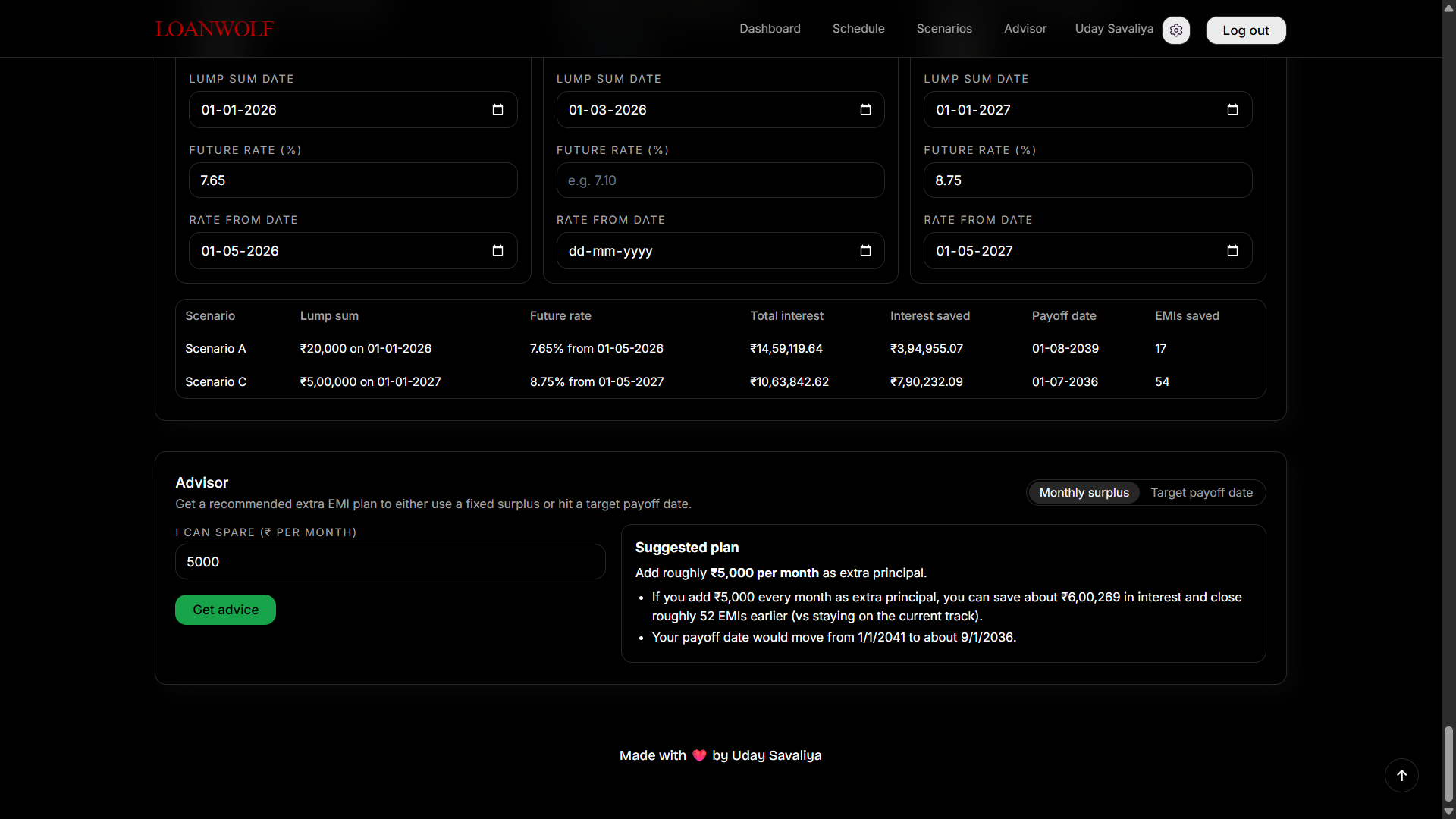
Task: Open calendar icon for 01-05-2026 rate from date
Action: [497, 251]
